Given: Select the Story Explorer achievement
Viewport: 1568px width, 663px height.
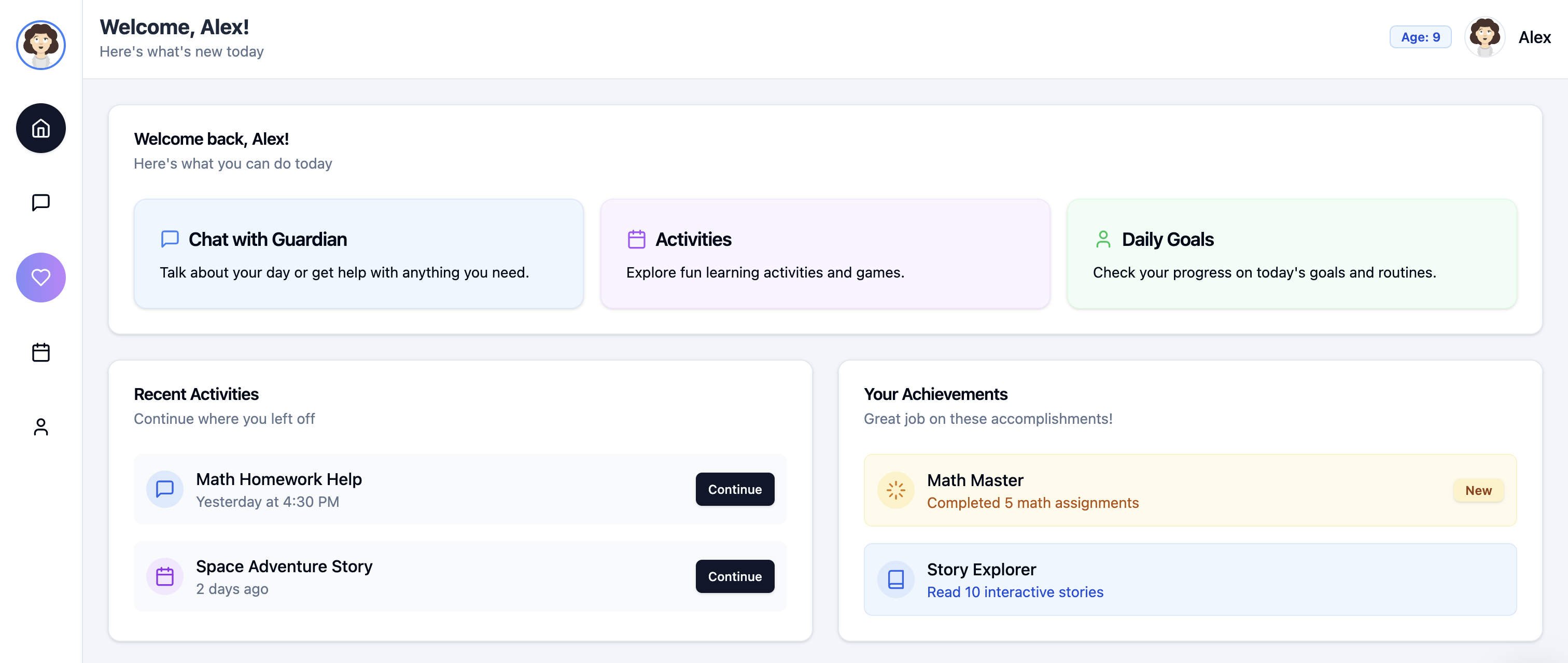Looking at the screenshot, I should tap(1190, 579).
